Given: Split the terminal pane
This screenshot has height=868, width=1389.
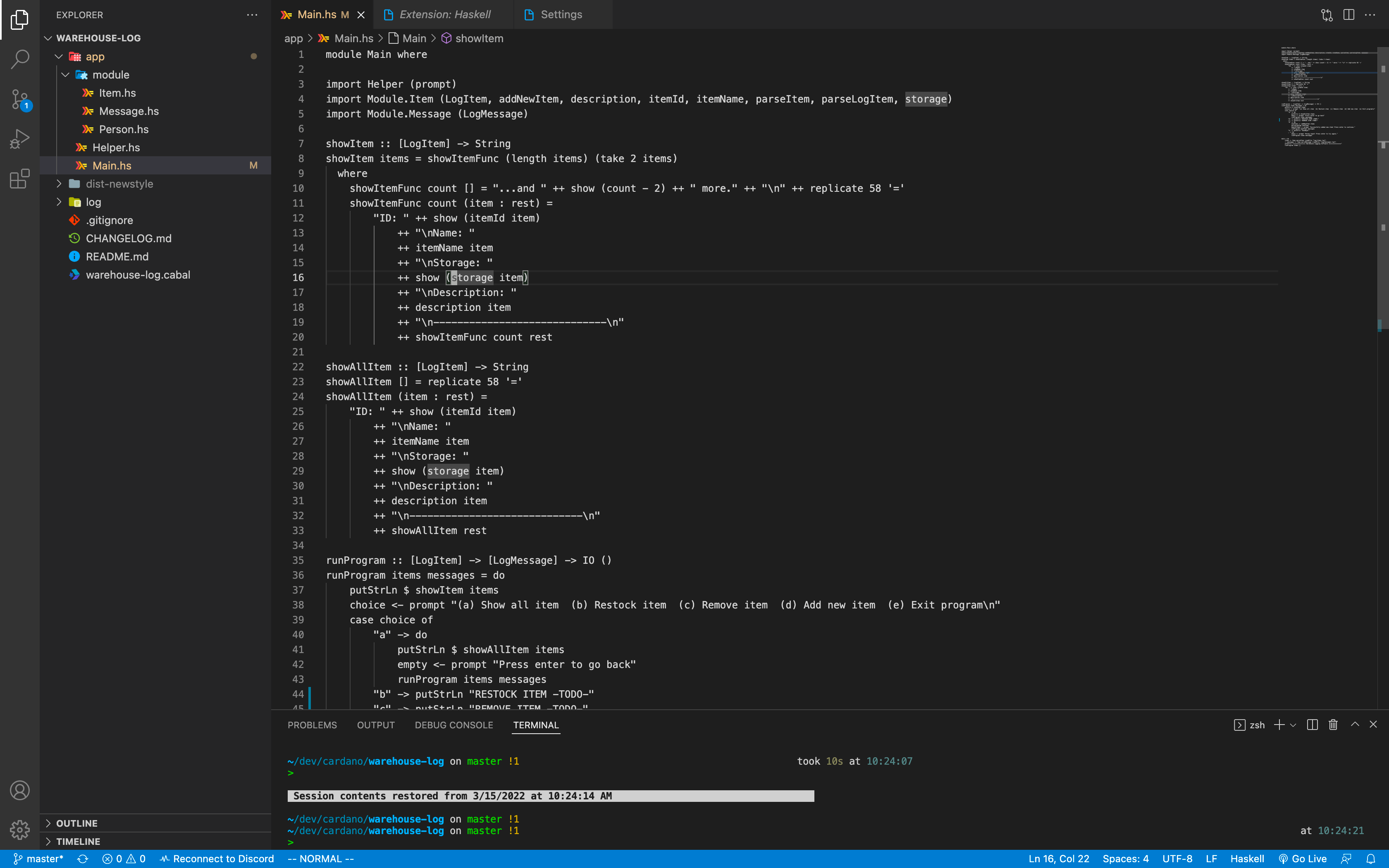Looking at the screenshot, I should pyautogui.click(x=1312, y=725).
